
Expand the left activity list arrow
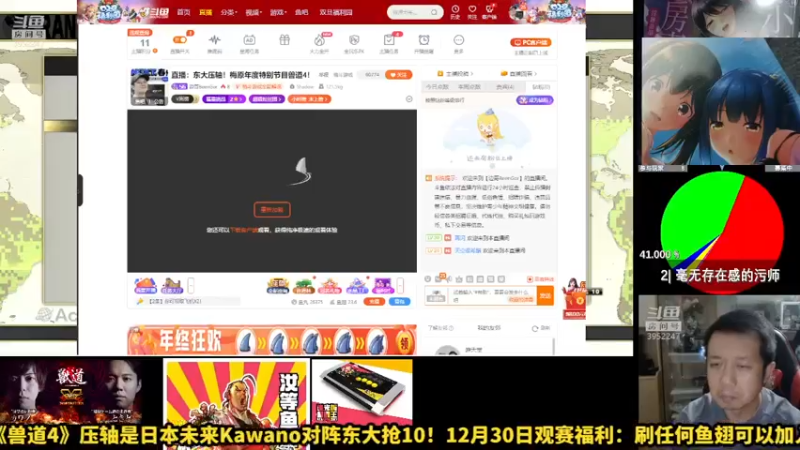coord(191,286)
